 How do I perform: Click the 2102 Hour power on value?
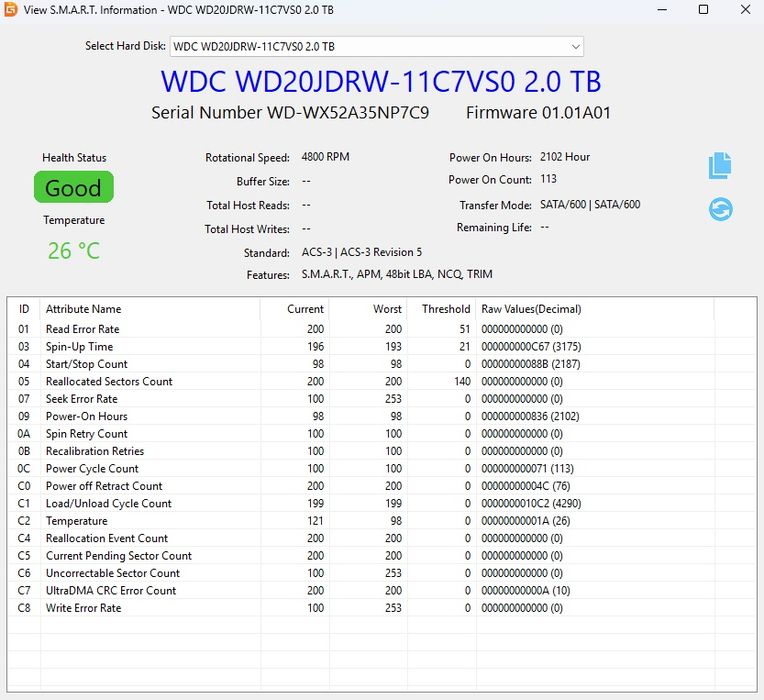tap(565, 157)
